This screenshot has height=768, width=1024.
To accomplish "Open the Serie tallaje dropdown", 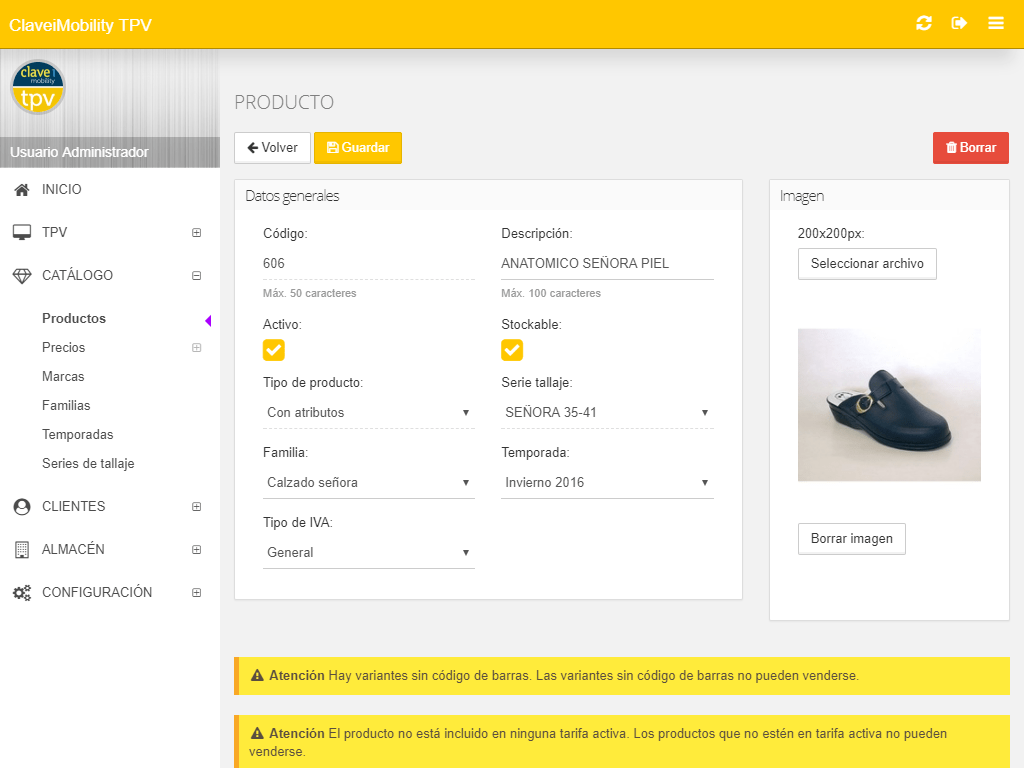I will (607, 413).
